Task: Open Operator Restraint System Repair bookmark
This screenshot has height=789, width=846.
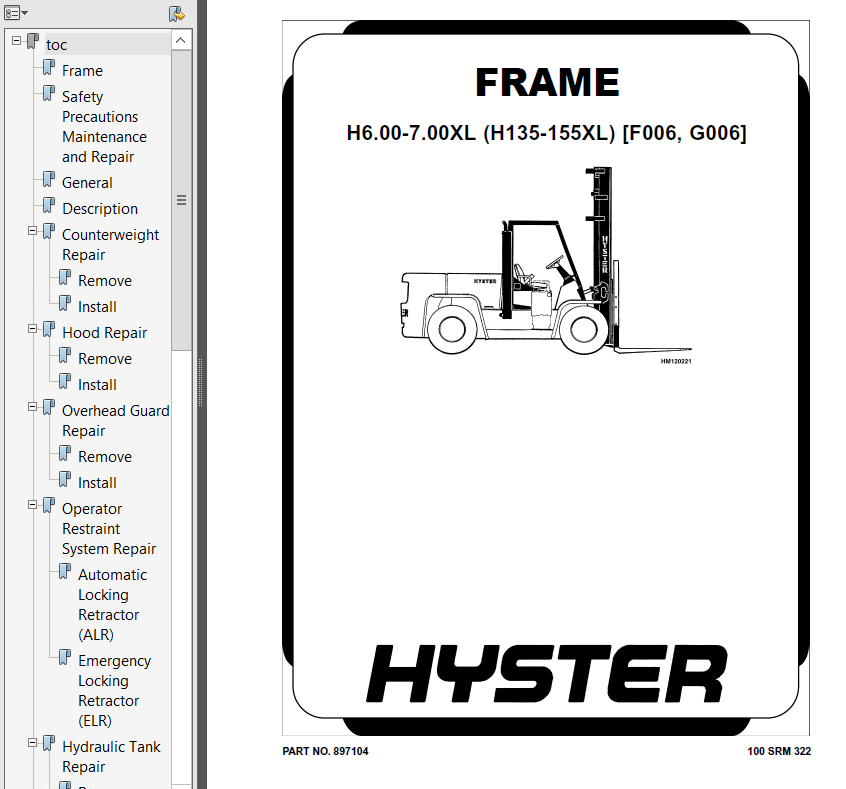Action: click(x=108, y=529)
